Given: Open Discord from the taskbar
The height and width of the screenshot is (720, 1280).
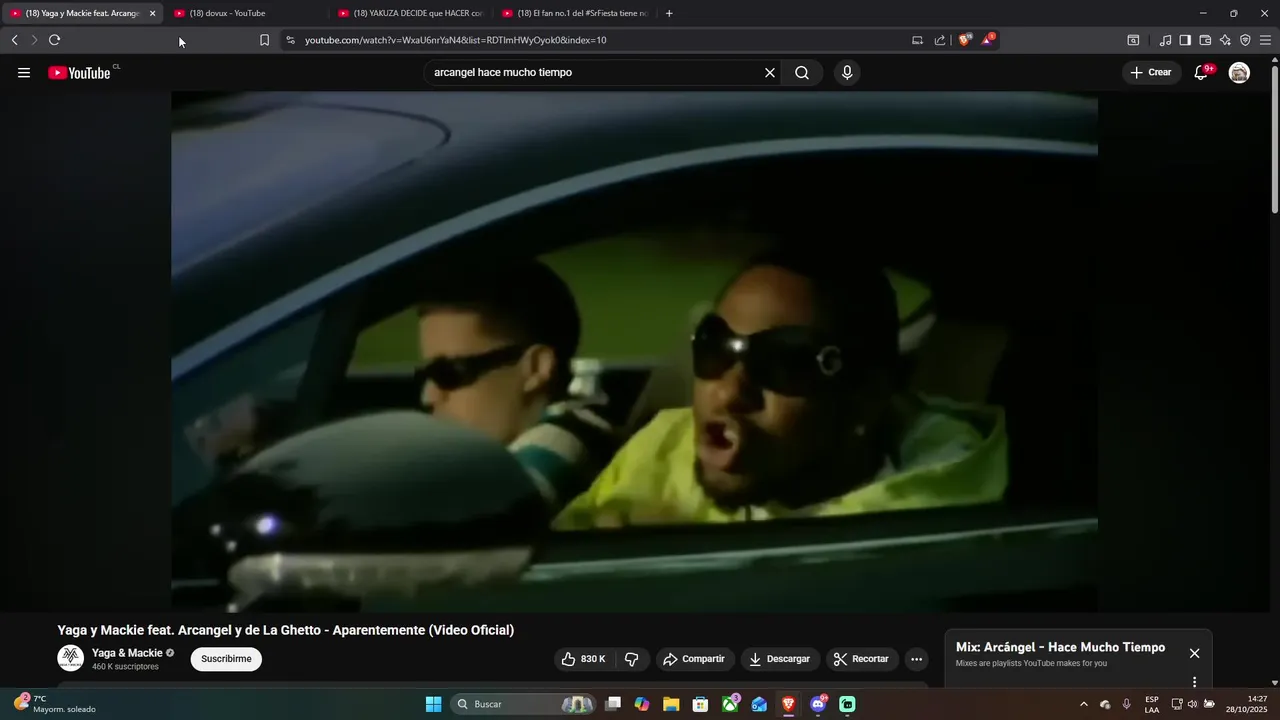Looking at the screenshot, I should pos(818,704).
